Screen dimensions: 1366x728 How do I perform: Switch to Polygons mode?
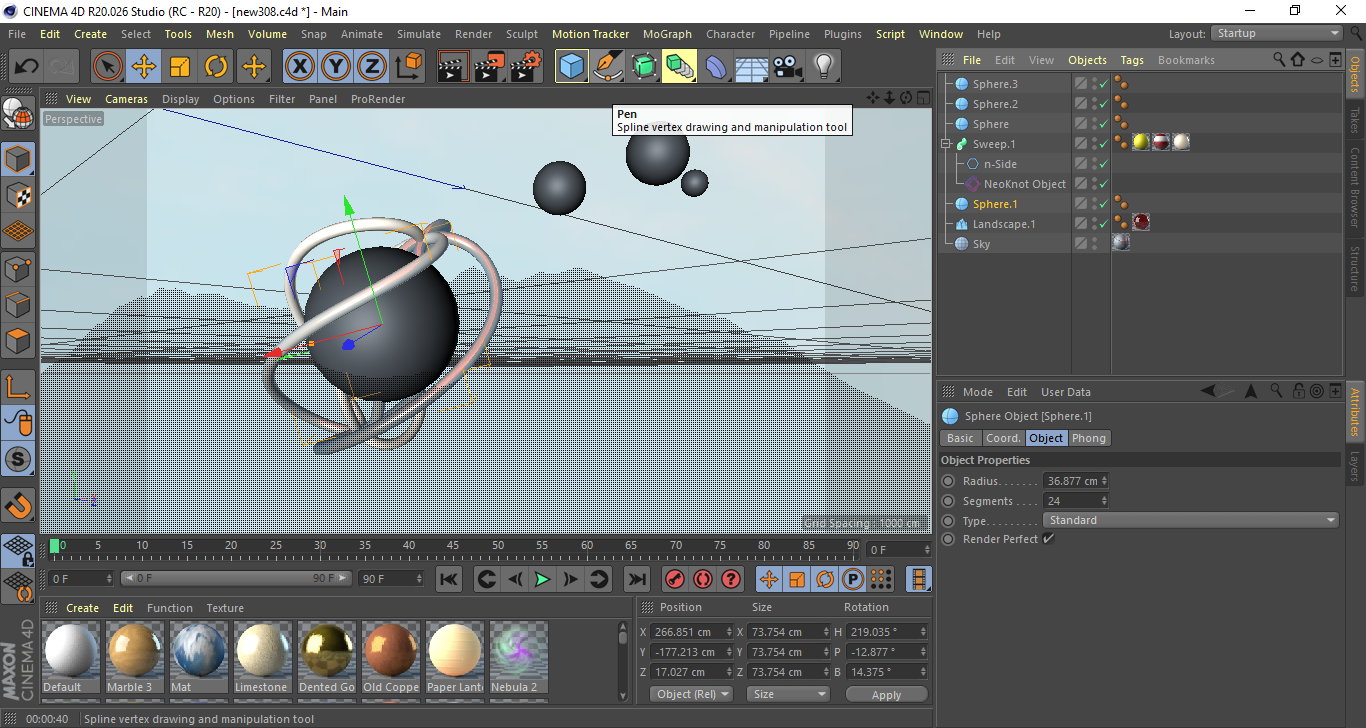(x=18, y=341)
